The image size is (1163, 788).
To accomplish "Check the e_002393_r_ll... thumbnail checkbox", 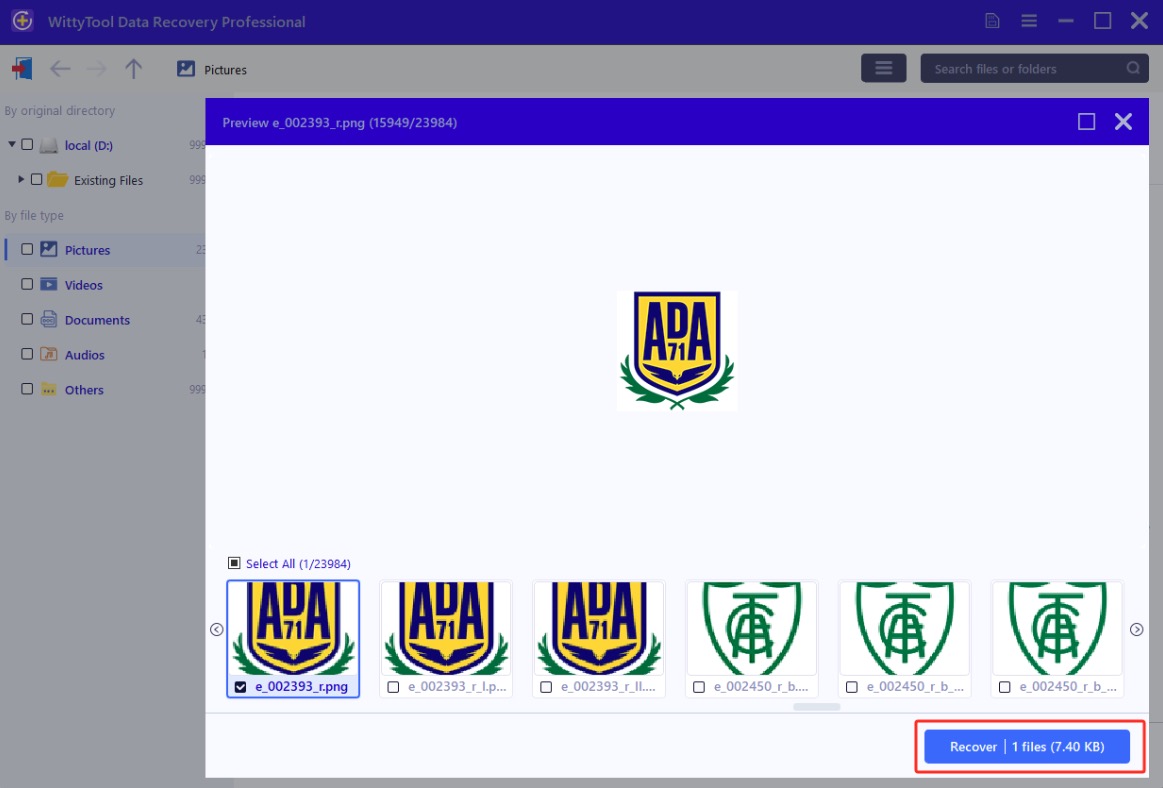I will [546, 687].
